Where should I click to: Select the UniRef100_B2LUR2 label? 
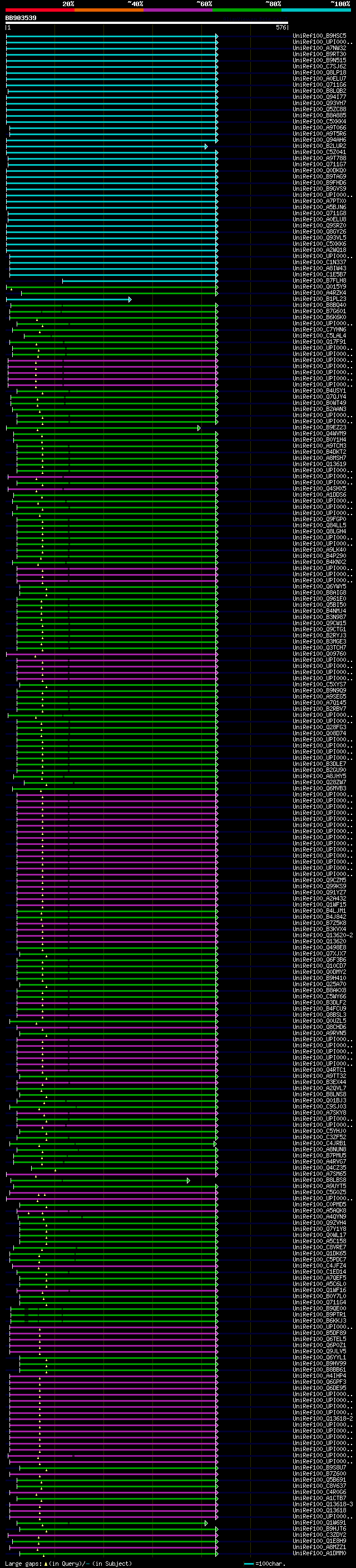[x=319, y=146]
